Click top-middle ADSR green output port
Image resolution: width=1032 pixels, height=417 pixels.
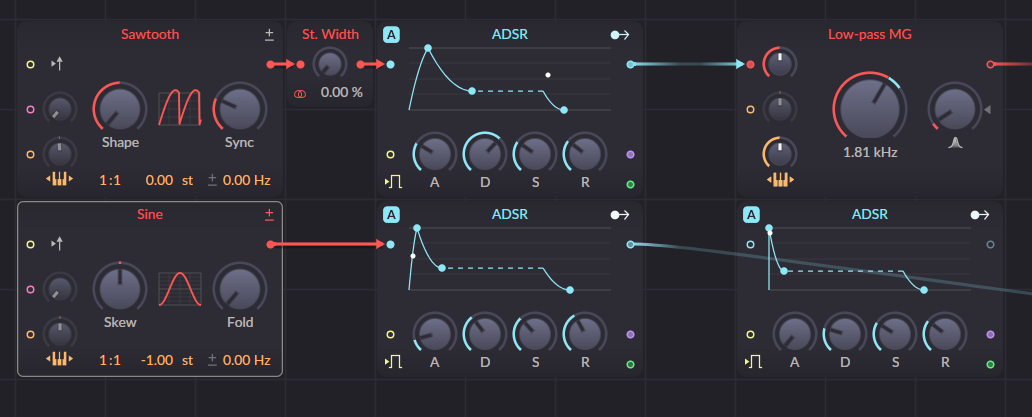tap(631, 184)
